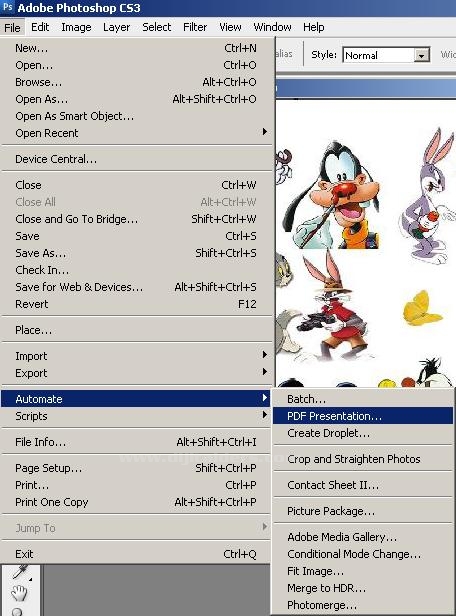
Task: Open the Style dropdown showing Normal
Action: tap(386, 55)
